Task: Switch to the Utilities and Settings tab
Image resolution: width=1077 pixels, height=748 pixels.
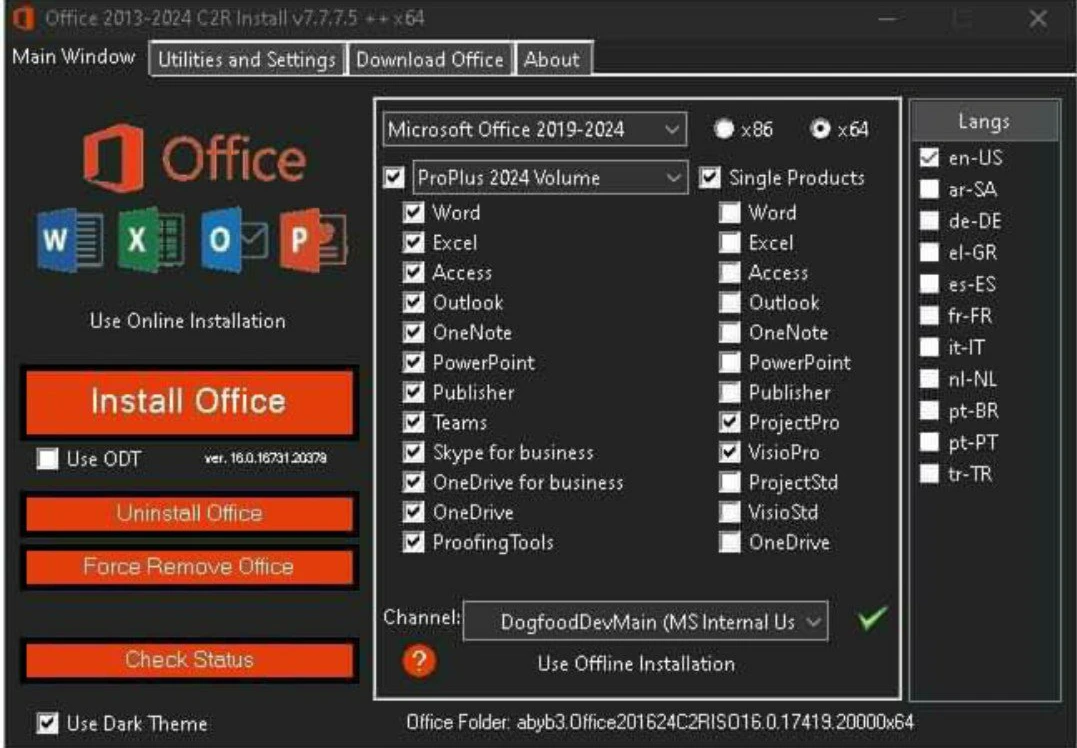Action: (x=246, y=59)
